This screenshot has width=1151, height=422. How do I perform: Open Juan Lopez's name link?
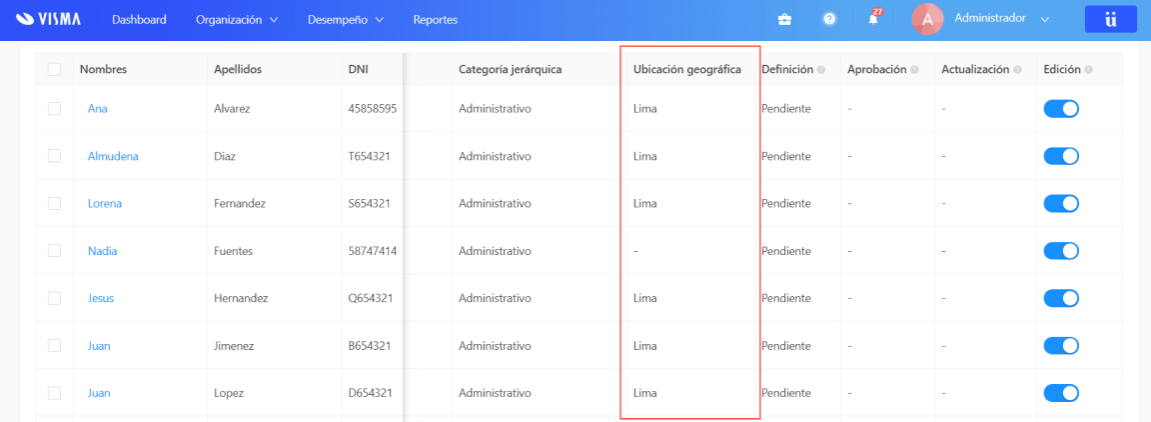(99, 393)
